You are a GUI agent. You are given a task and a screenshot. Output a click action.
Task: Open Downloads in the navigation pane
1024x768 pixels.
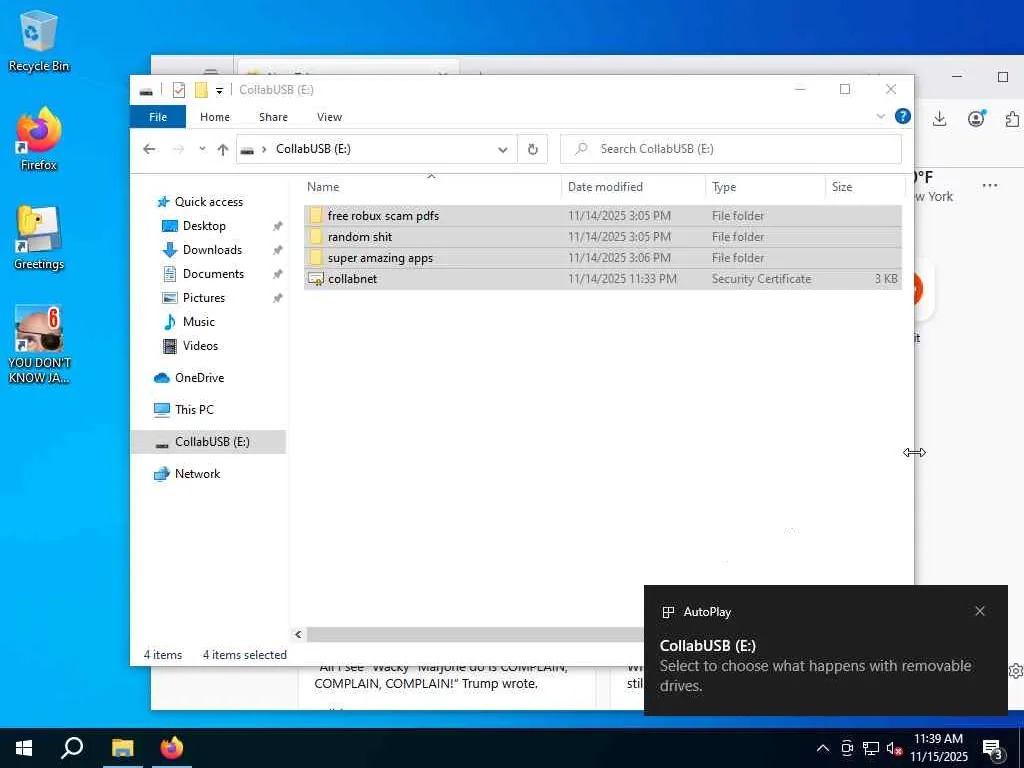click(212, 249)
